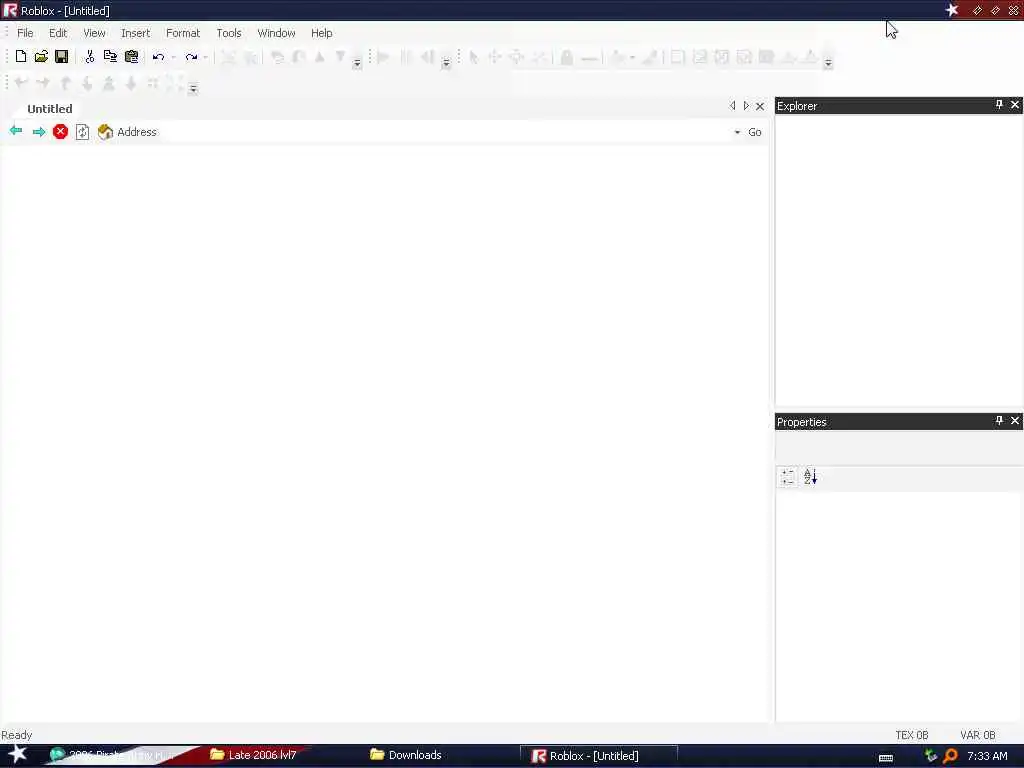Close the Untitled tab with its X
The width and height of the screenshot is (1024, 768).
(760, 106)
